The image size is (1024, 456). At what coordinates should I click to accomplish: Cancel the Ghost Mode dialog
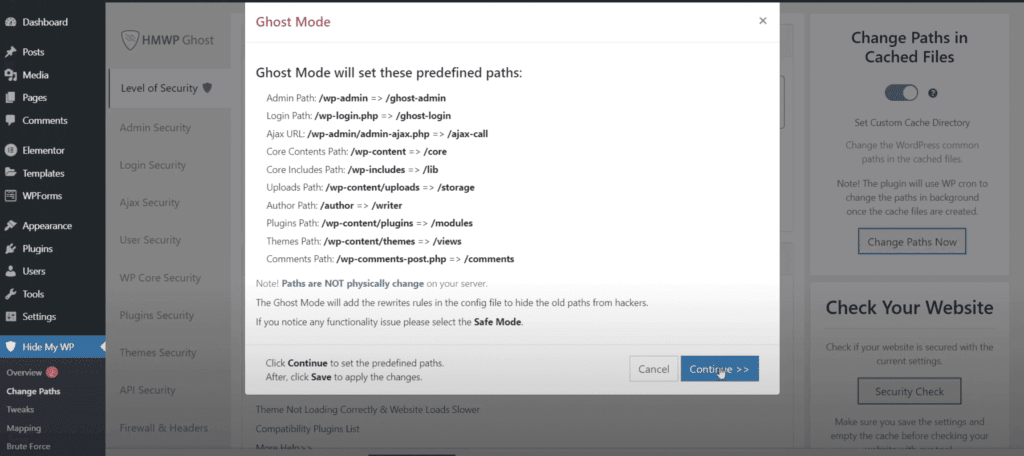(653, 369)
